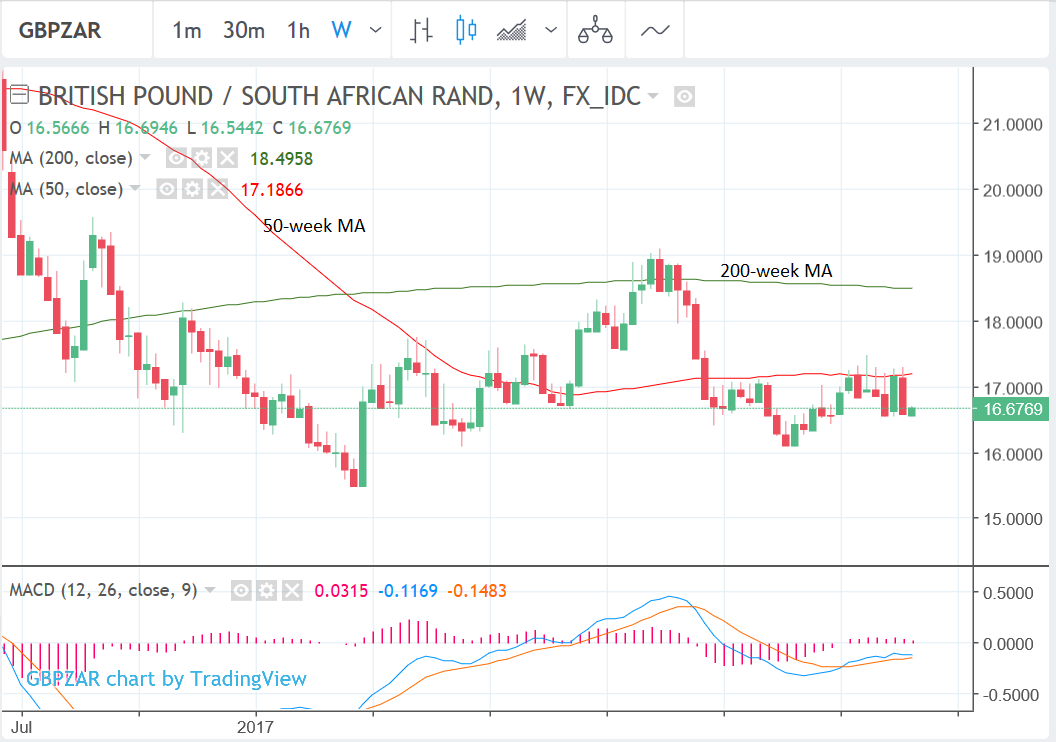Click the wavy line icon in toolbar
Image resolution: width=1056 pixels, height=742 pixels.
(655, 30)
